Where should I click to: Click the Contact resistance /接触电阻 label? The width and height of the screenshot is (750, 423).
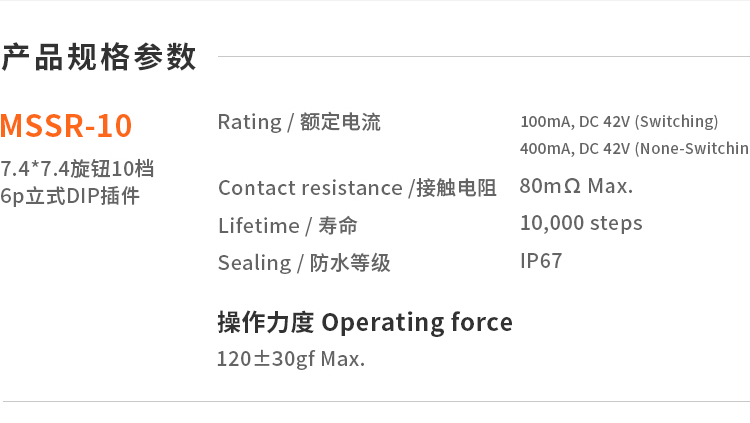[x=357, y=188]
